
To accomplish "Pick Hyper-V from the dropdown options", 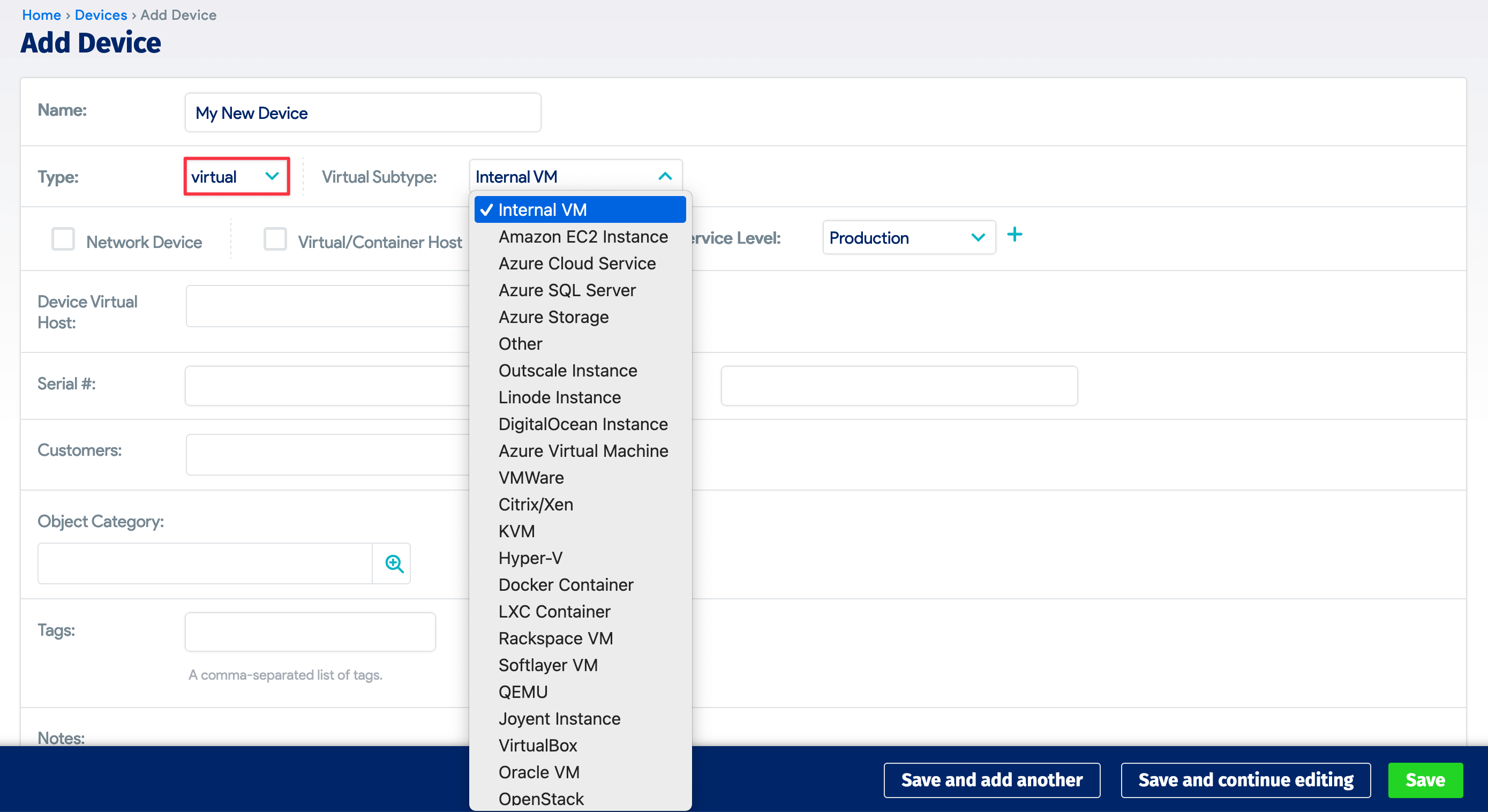I will pos(530,558).
